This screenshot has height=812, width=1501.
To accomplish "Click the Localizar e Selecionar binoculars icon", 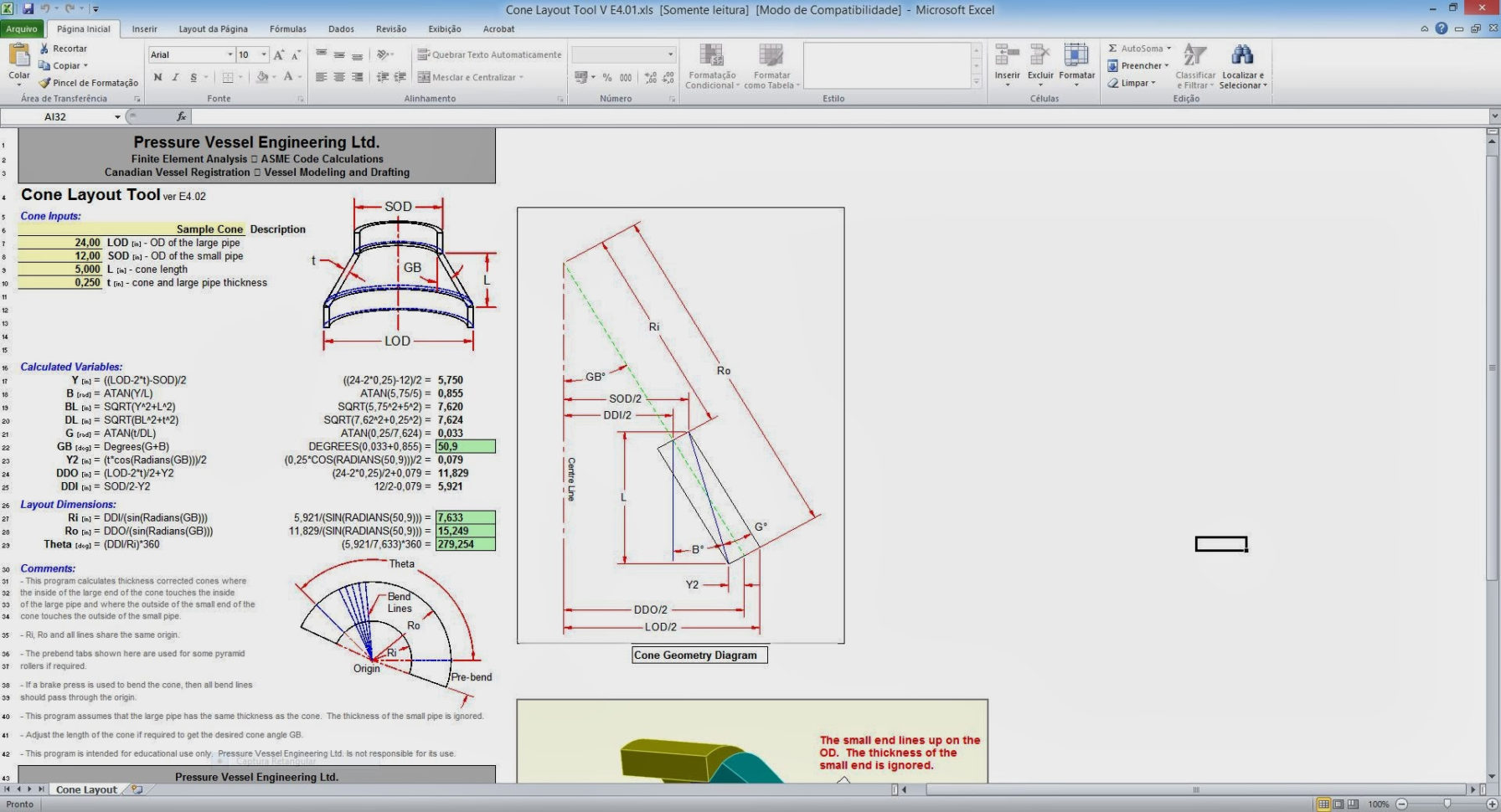I will pyautogui.click(x=1242, y=56).
